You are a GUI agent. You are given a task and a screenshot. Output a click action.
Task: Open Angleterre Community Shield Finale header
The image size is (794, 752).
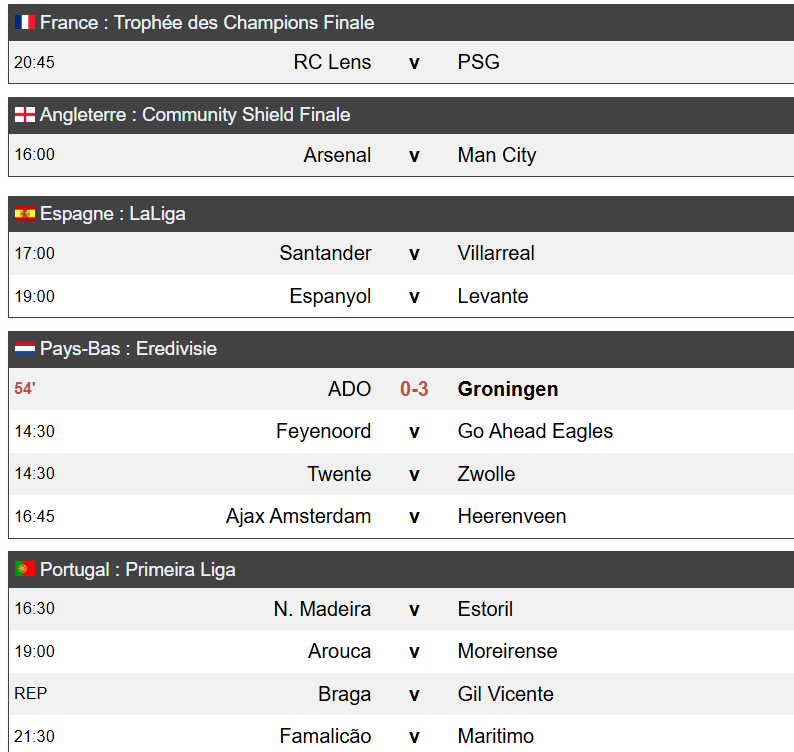pyautogui.click(x=401, y=115)
